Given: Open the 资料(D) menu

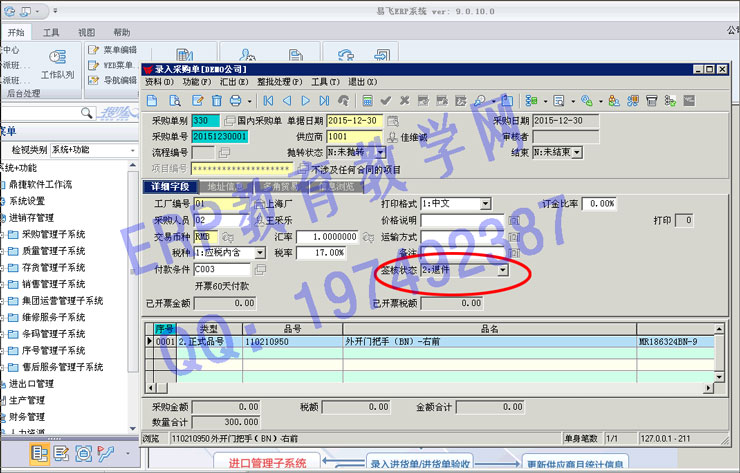Looking at the screenshot, I should pos(159,82).
